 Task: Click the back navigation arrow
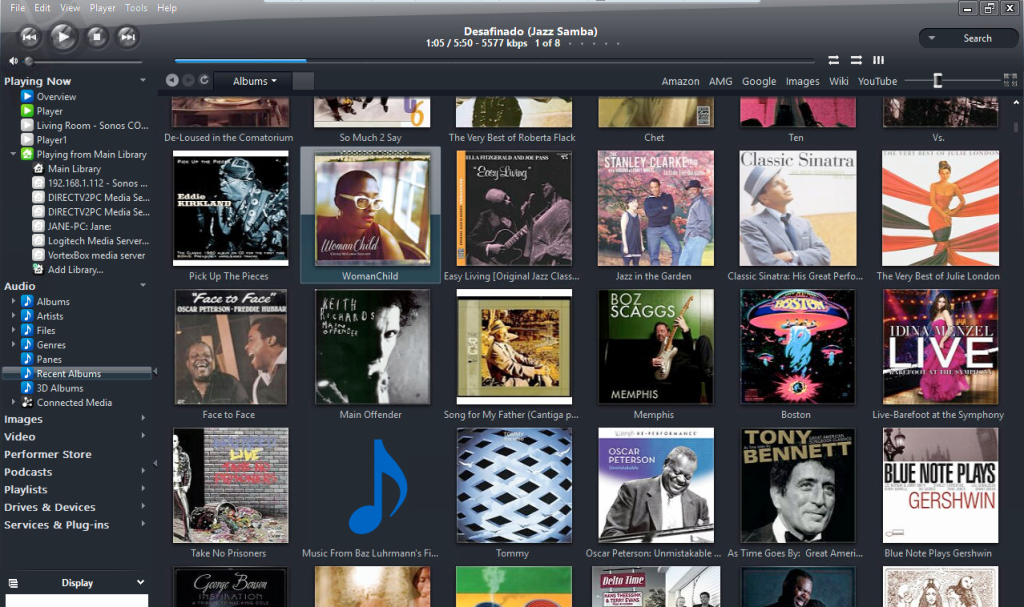(x=172, y=80)
